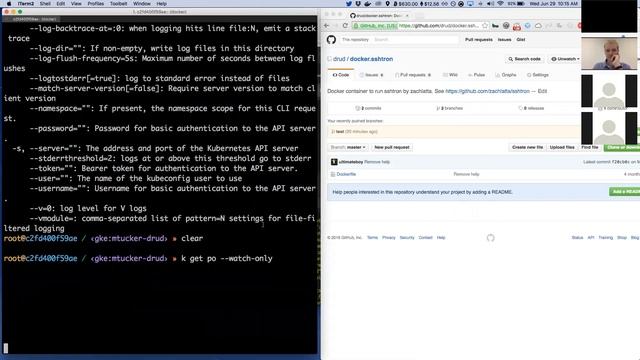This screenshot has height=360, width=640.
Task: Click the cloud extension icon in browser toolbar
Action: pyautogui.click(x=538, y=26)
